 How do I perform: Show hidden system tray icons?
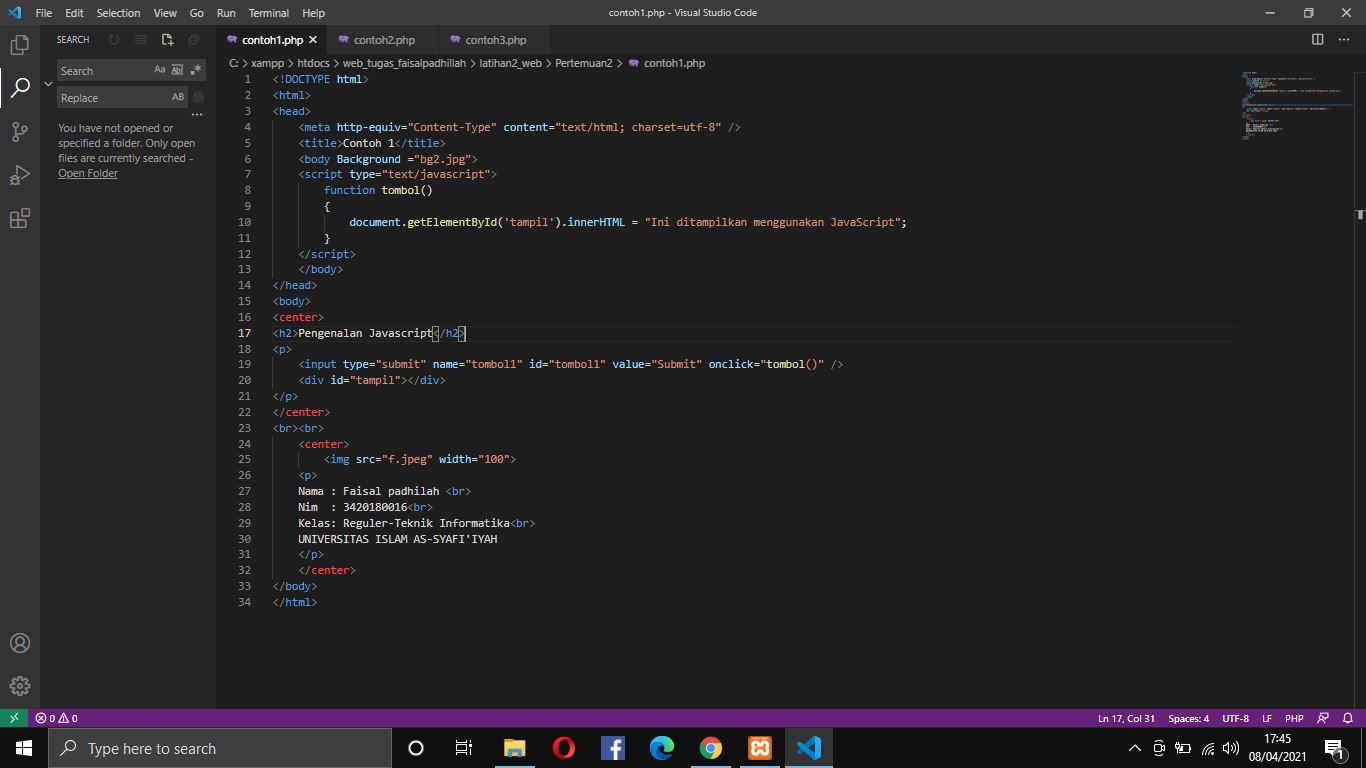1134,748
